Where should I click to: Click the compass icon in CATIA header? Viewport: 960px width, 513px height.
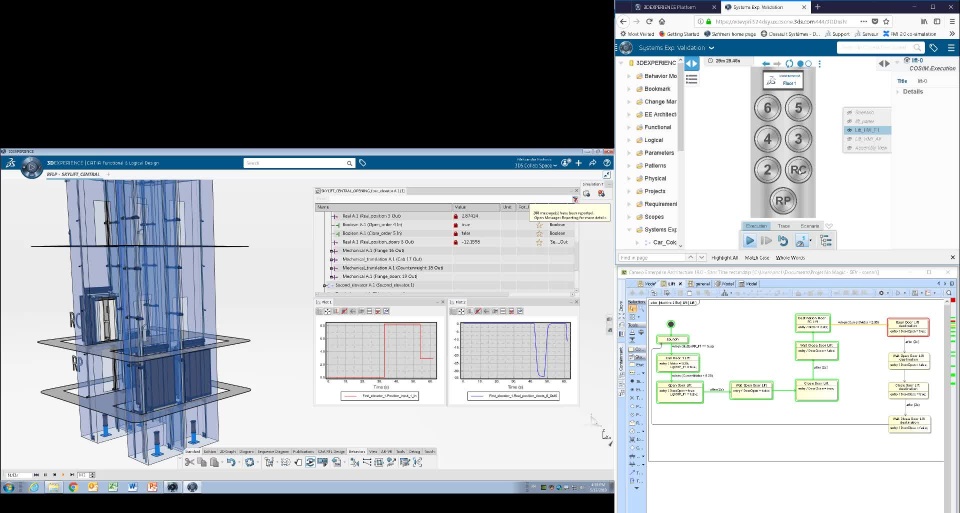pos(32,167)
